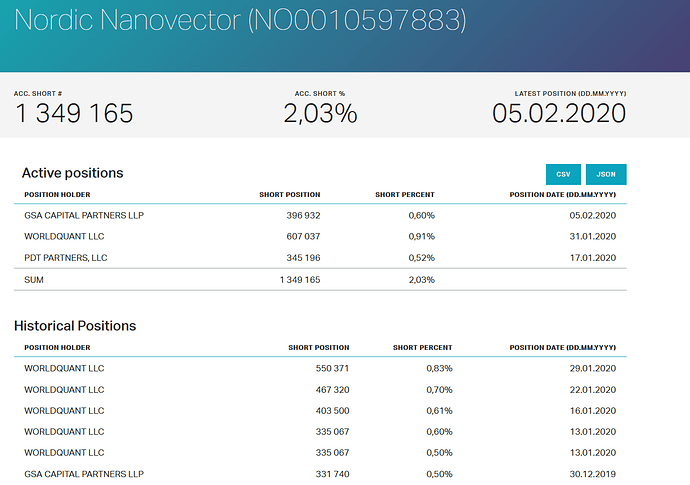Screen dimensions: 690x485
Task: Click historical date 22.01.2020
Action: click(x=593, y=389)
